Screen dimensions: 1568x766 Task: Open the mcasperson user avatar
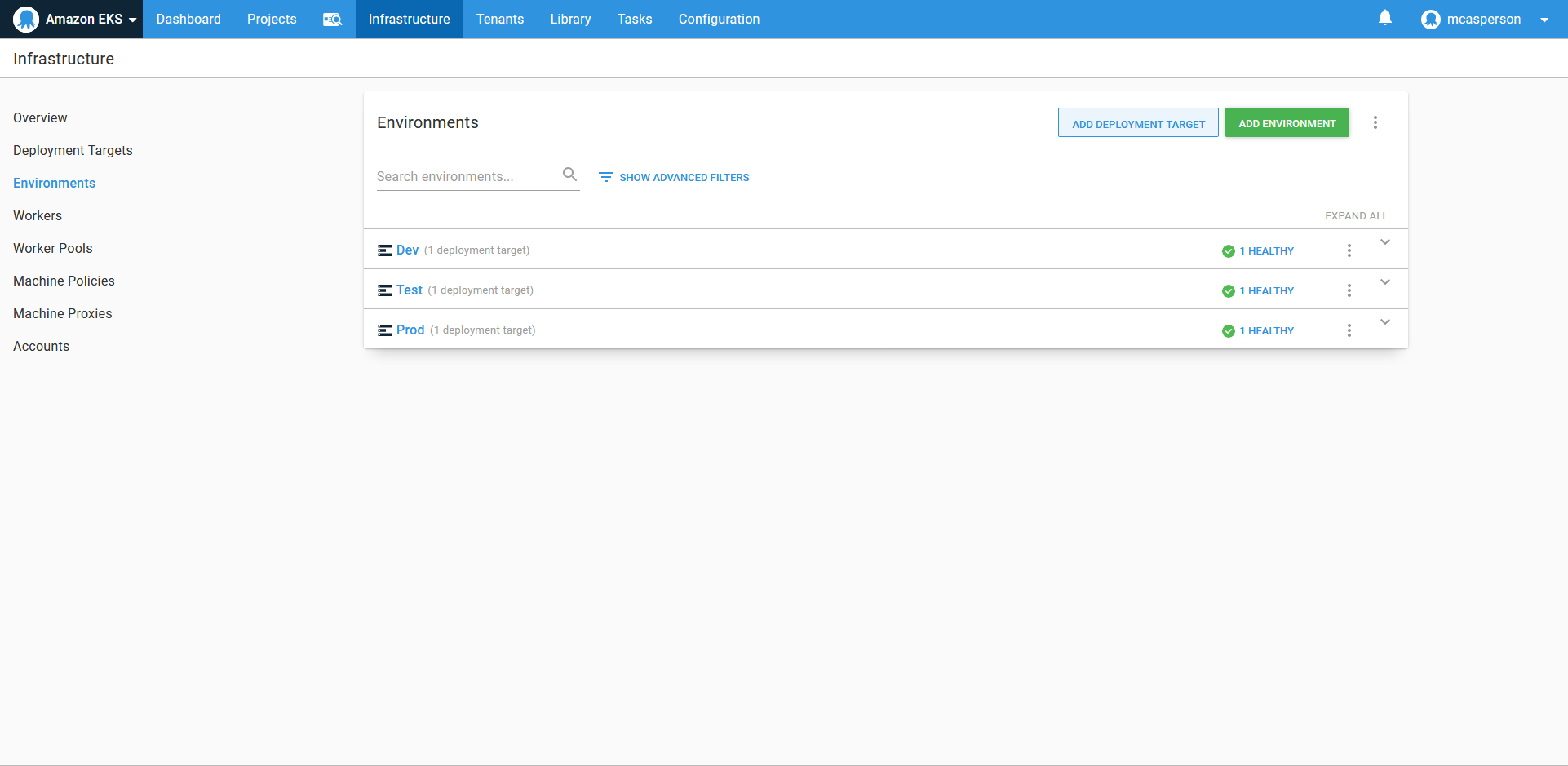coord(1430,19)
